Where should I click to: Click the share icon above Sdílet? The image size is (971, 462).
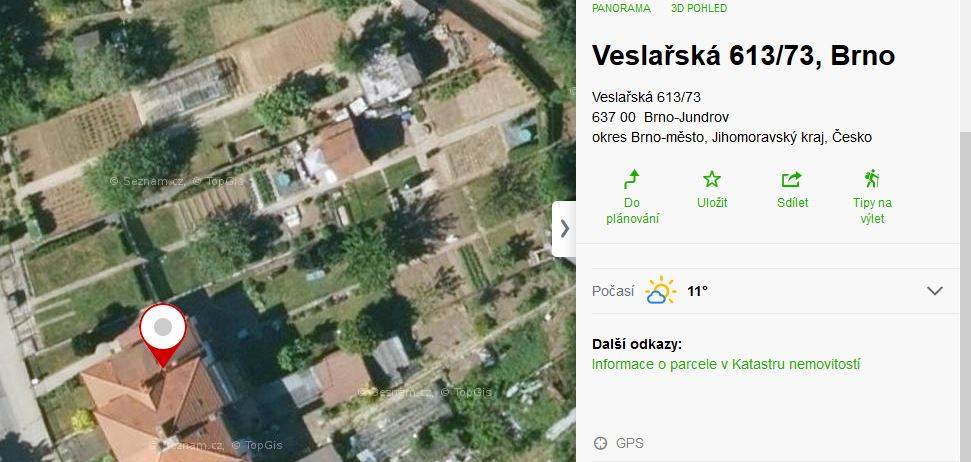(791, 180)
